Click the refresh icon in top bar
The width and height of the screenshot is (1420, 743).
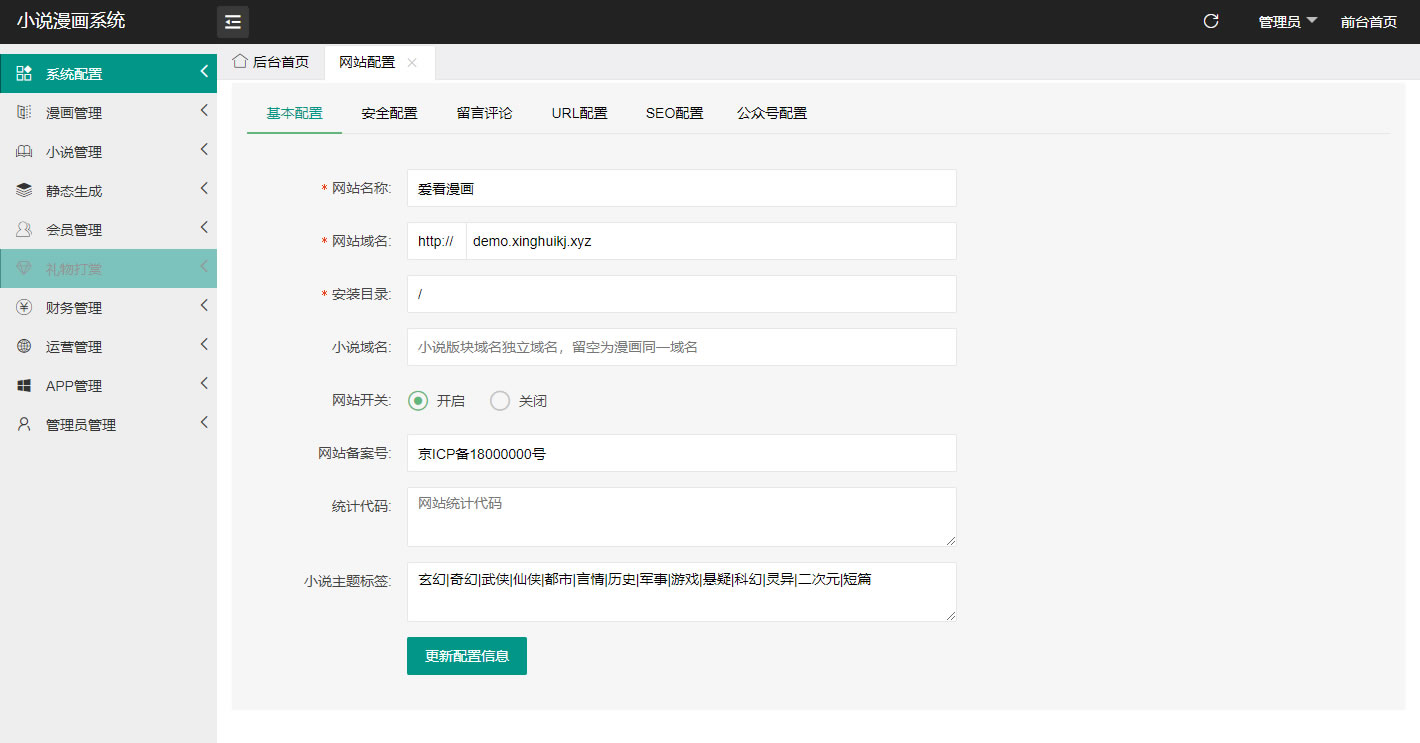tap(1211, 21)
